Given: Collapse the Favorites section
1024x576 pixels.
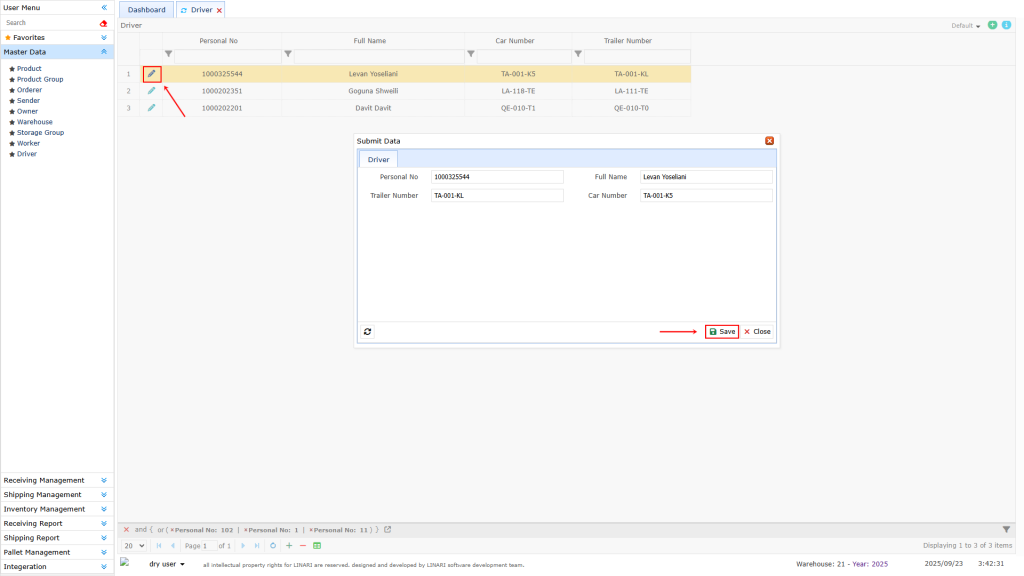Looking at the screenshot, I should pyautogui.click(x=104, y=37).
